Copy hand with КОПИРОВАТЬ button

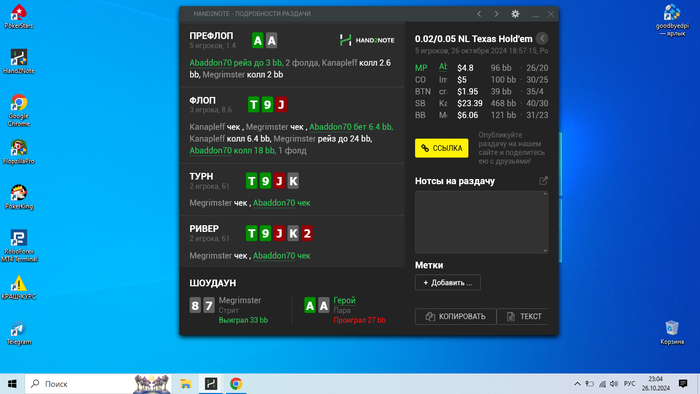click(455, 316)
